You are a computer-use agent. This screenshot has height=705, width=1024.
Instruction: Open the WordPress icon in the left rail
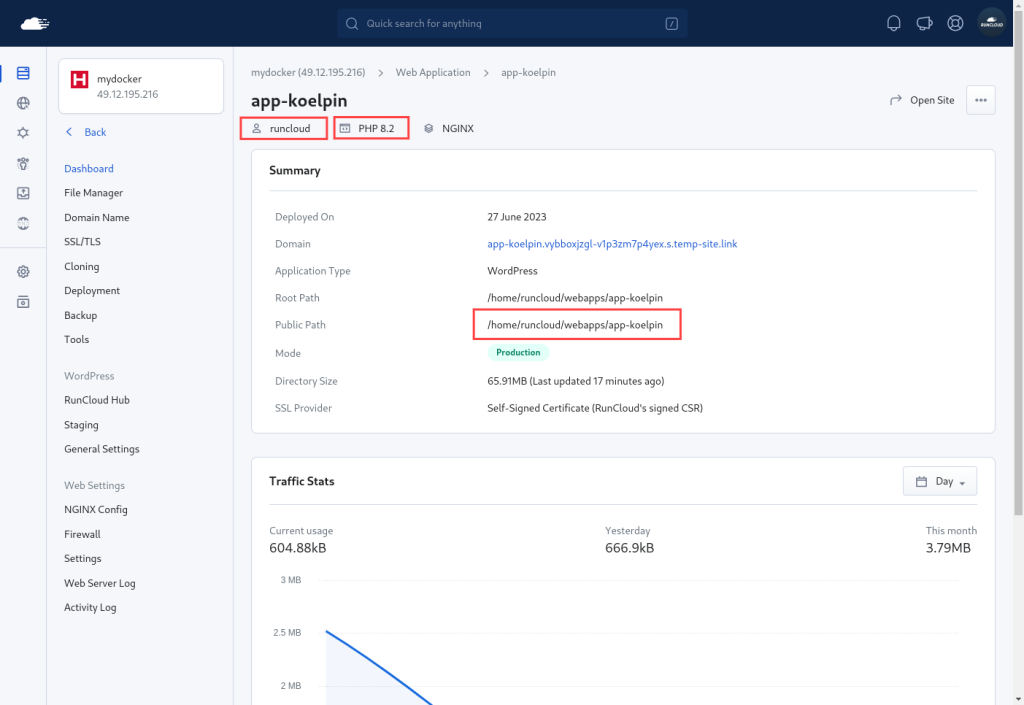23,223
